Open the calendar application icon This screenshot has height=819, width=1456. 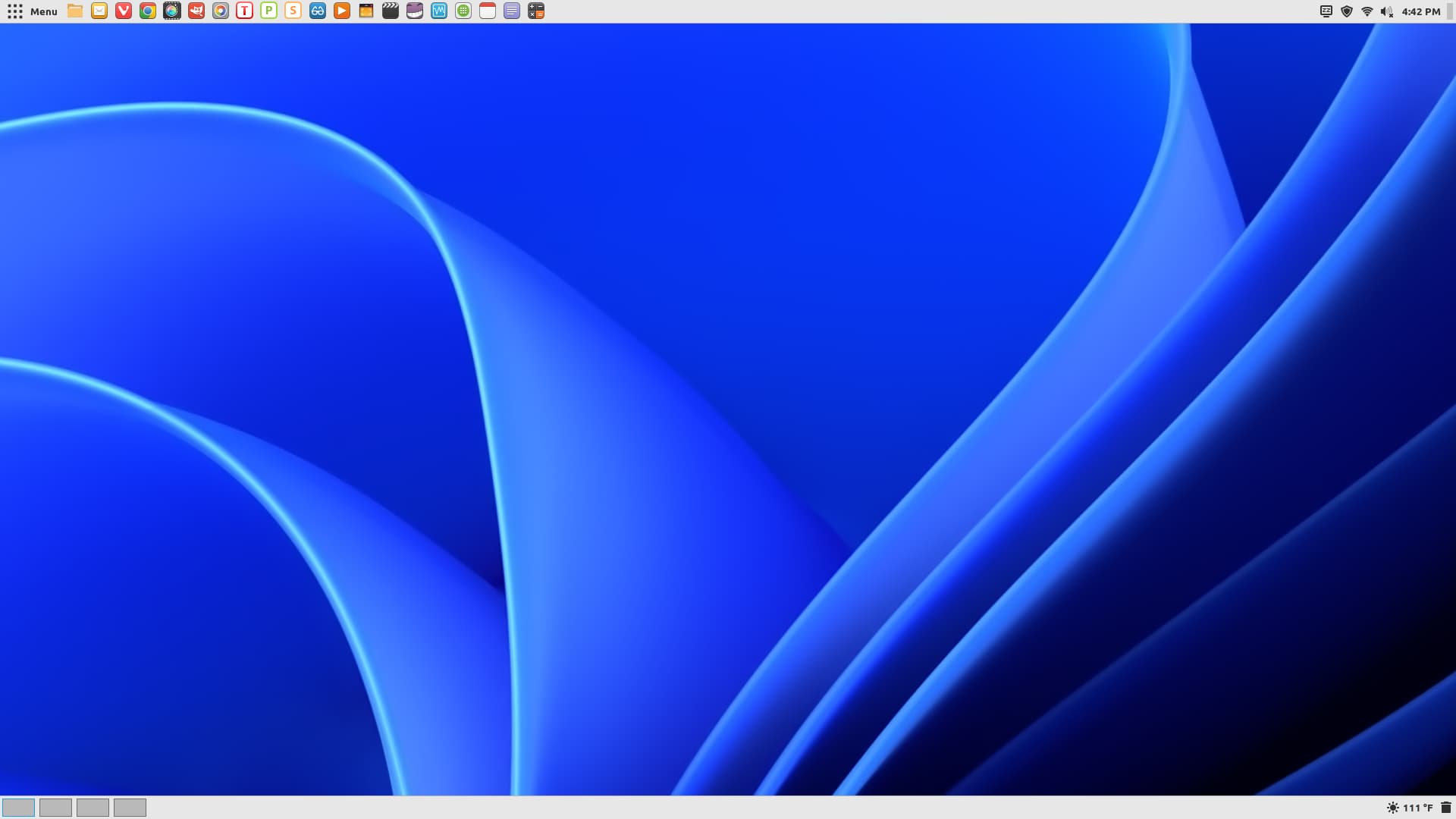(x=488, y=11)
